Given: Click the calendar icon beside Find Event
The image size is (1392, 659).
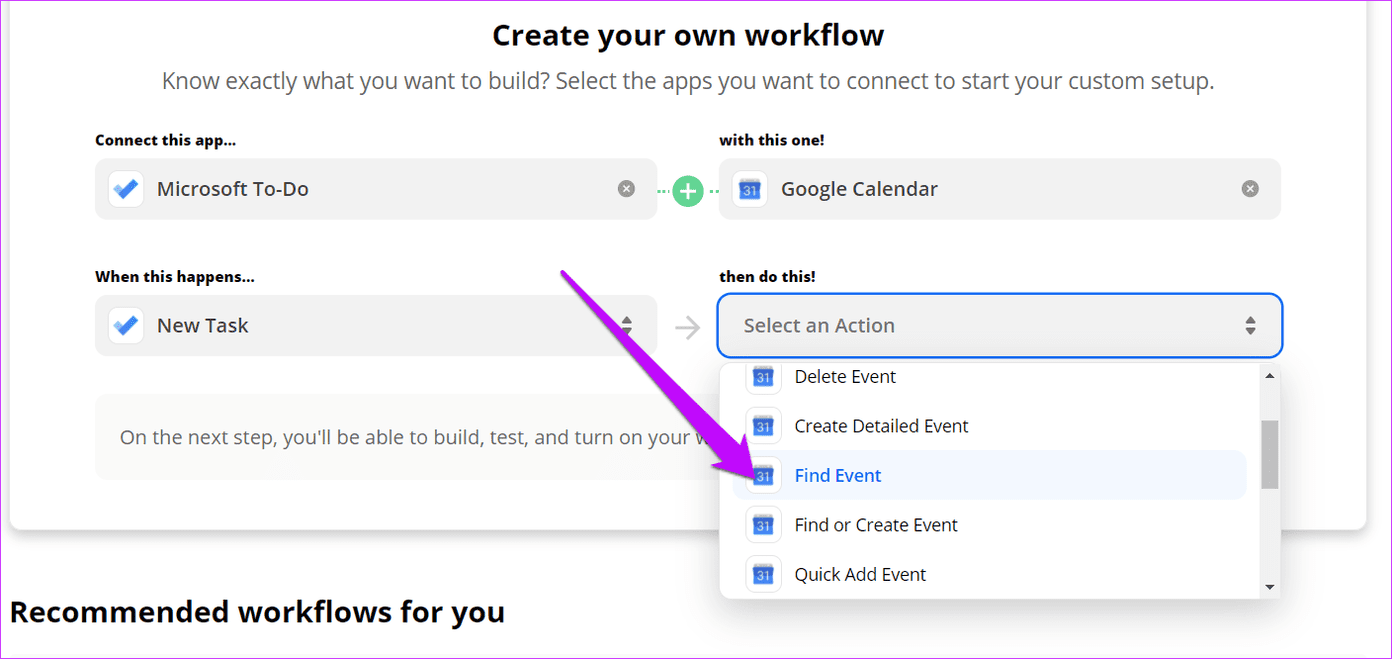Looking at the screenshot, I should (763, 475).
